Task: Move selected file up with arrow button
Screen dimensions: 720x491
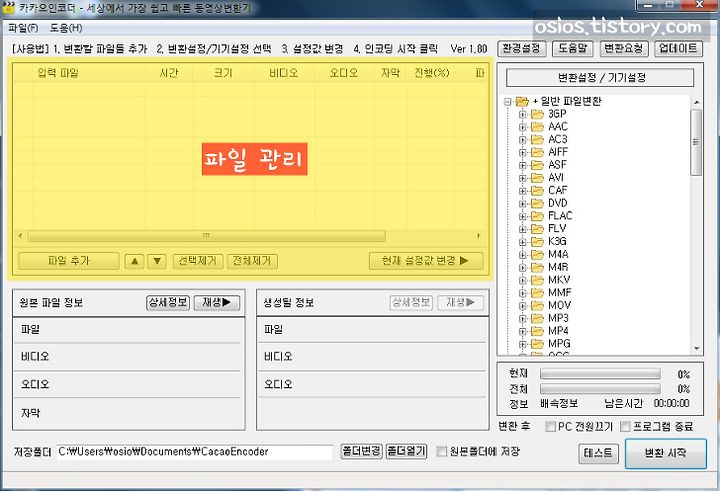Action: click(135, 261)
